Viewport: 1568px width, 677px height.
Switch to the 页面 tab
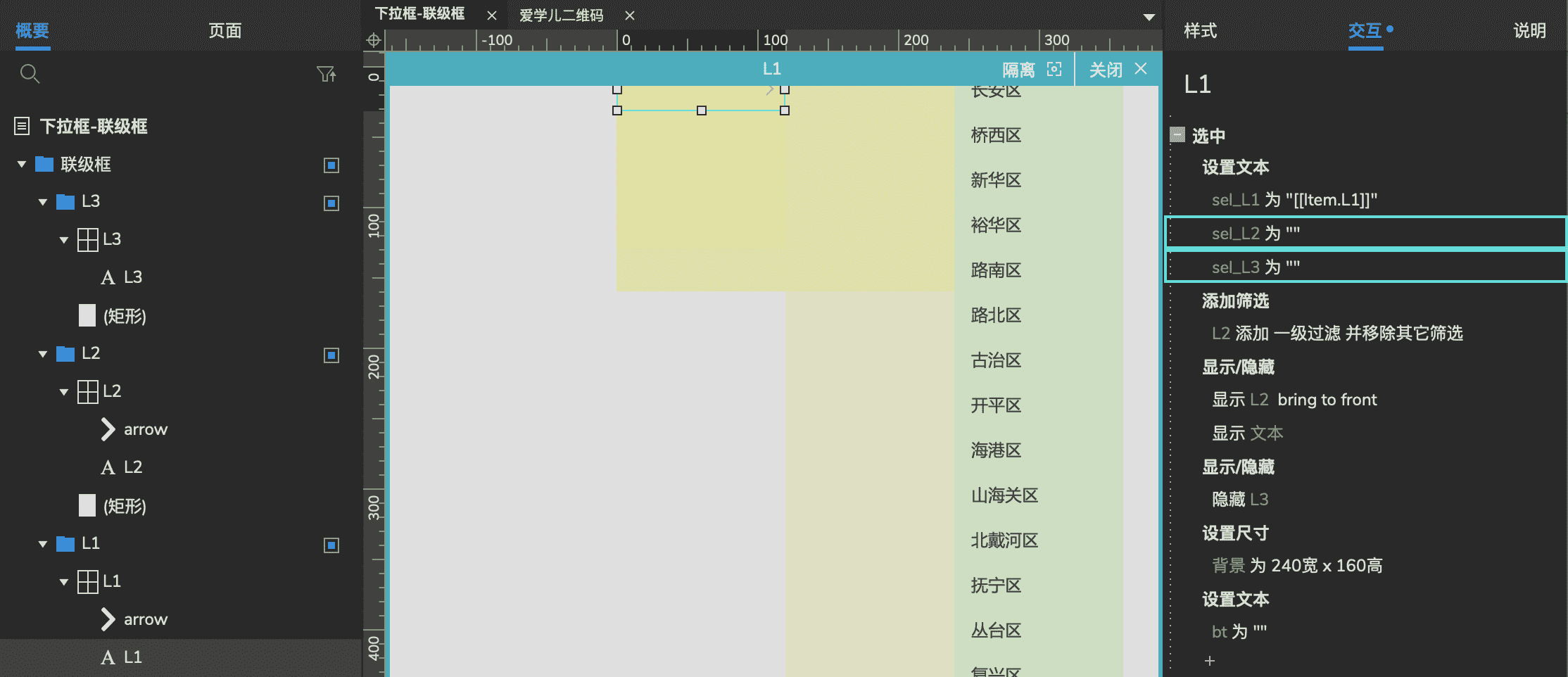(x=225, y=30)
